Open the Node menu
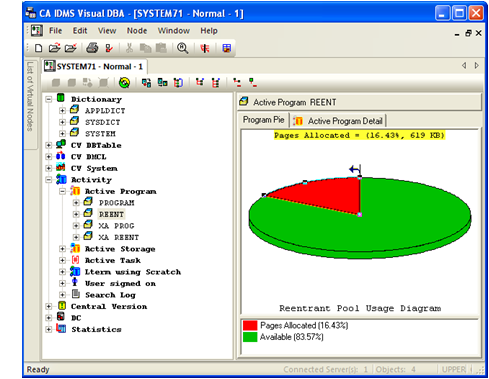The height and width of the screenshot is (379, 489). point(137,31)
